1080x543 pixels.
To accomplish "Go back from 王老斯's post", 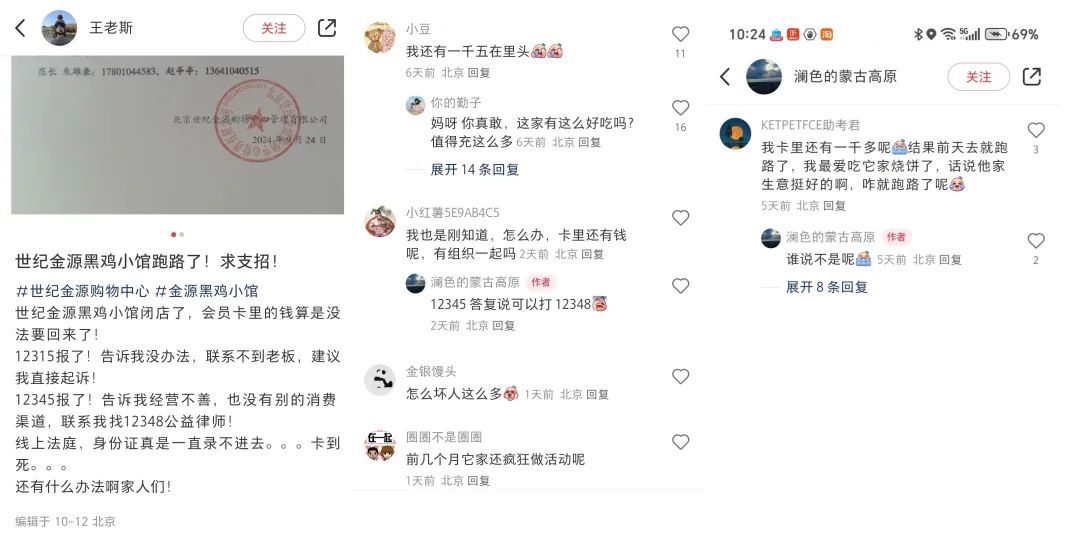I will pos(21,28).
